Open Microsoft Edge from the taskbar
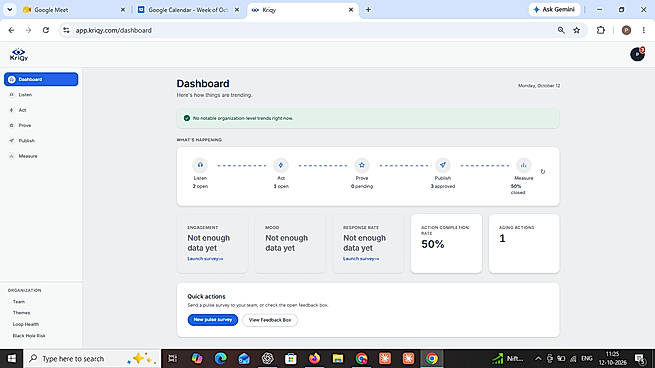The width and height of the screenshot is (655, 368). tap(221, 358)
